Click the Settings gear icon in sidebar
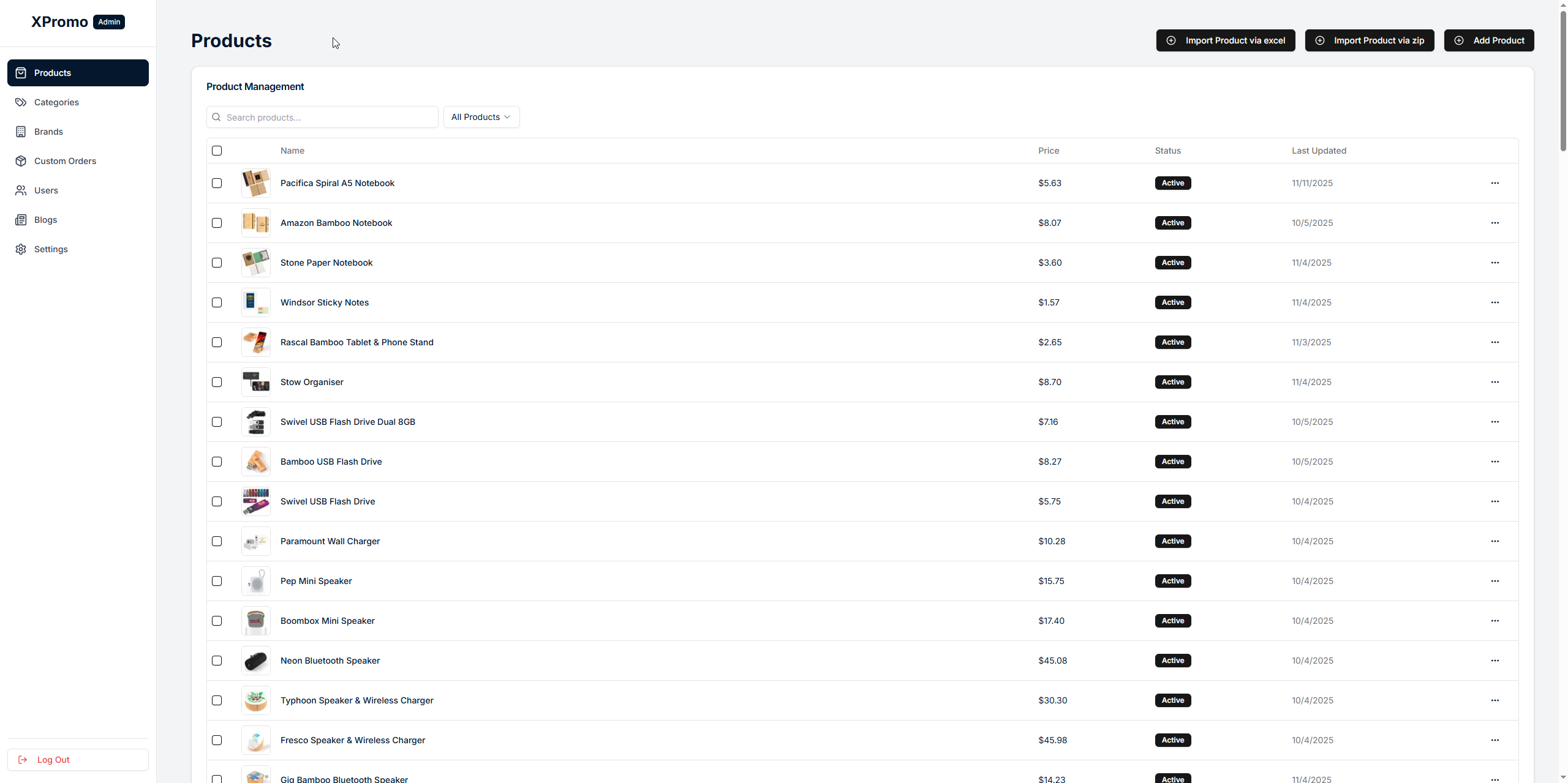 tap(21, 249)
